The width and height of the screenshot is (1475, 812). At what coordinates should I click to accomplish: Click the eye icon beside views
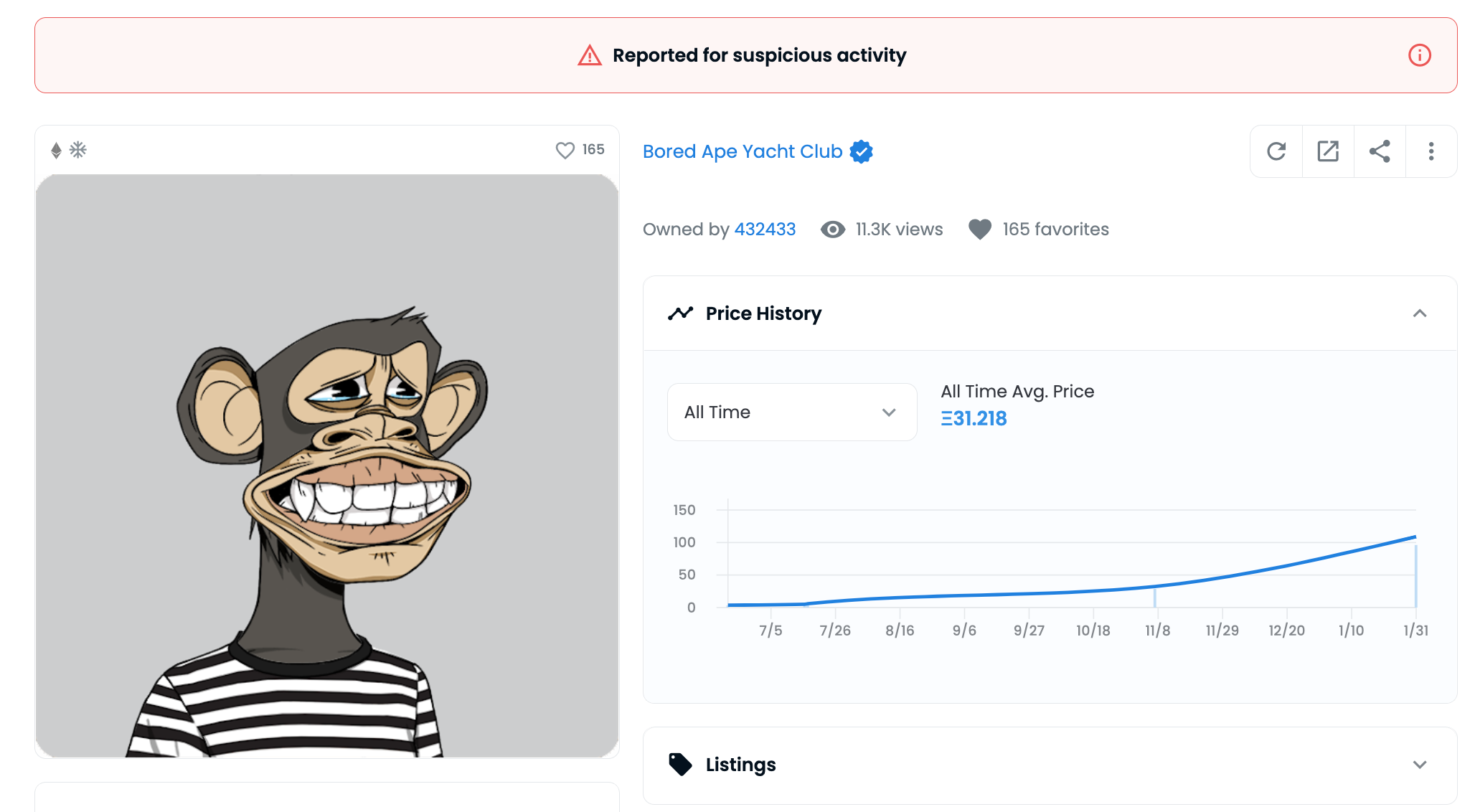tap(833, 230)
